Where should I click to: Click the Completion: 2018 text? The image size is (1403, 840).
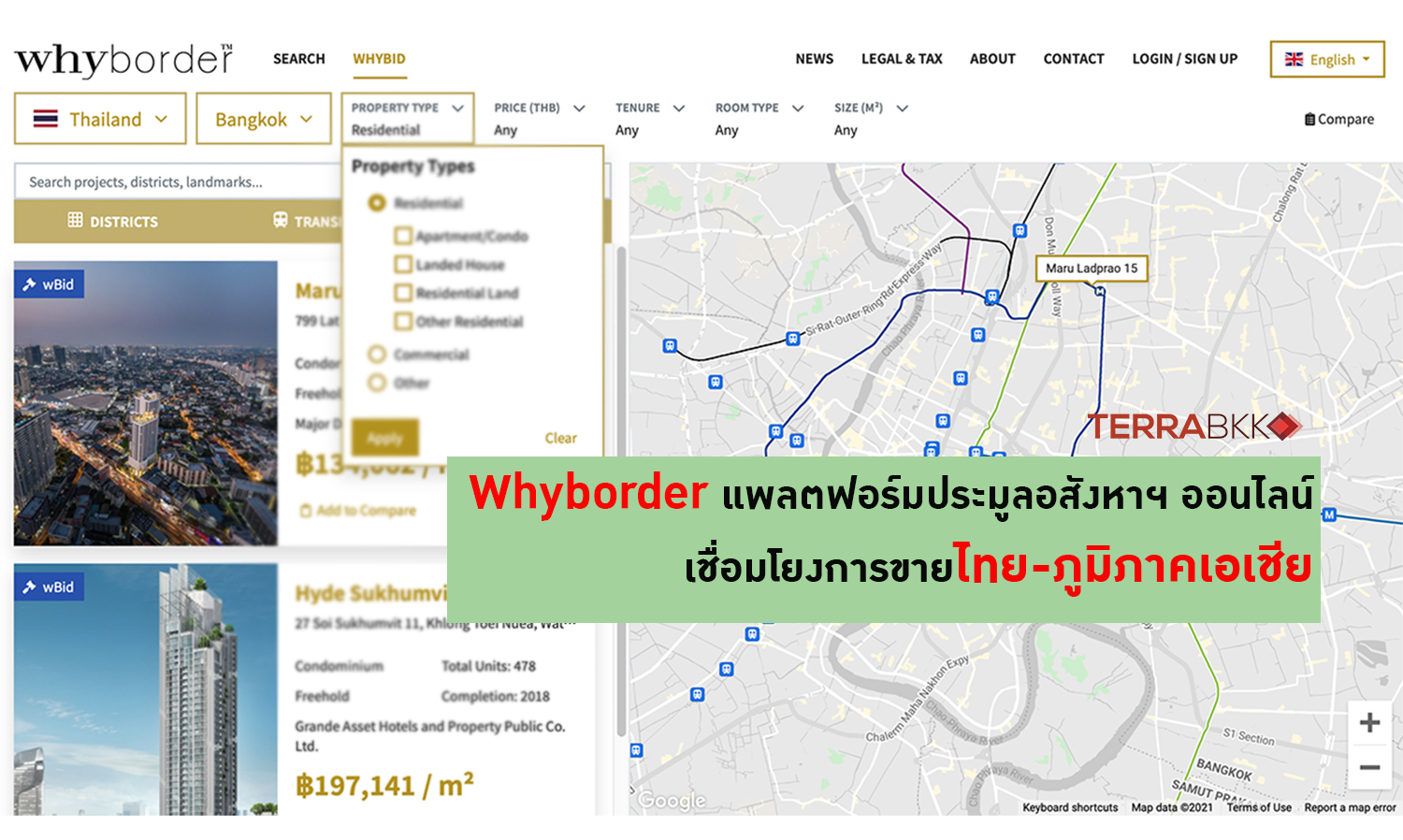(495, 696)
